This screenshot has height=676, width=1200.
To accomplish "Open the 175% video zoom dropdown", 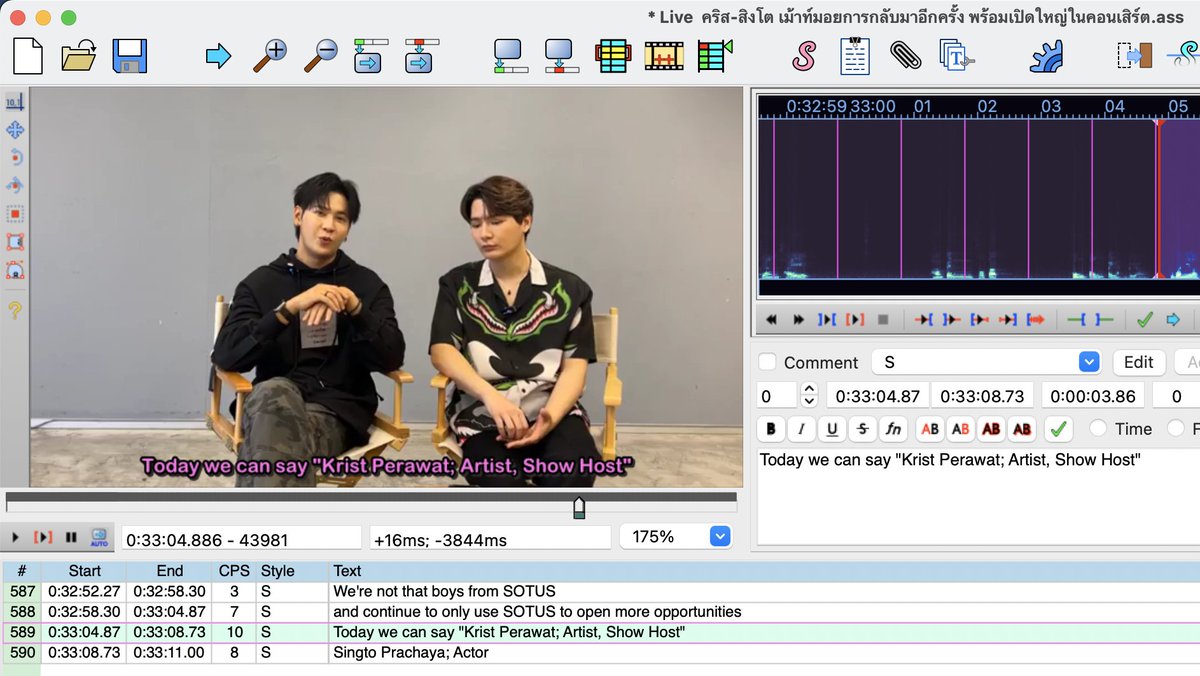I will 676,537.
